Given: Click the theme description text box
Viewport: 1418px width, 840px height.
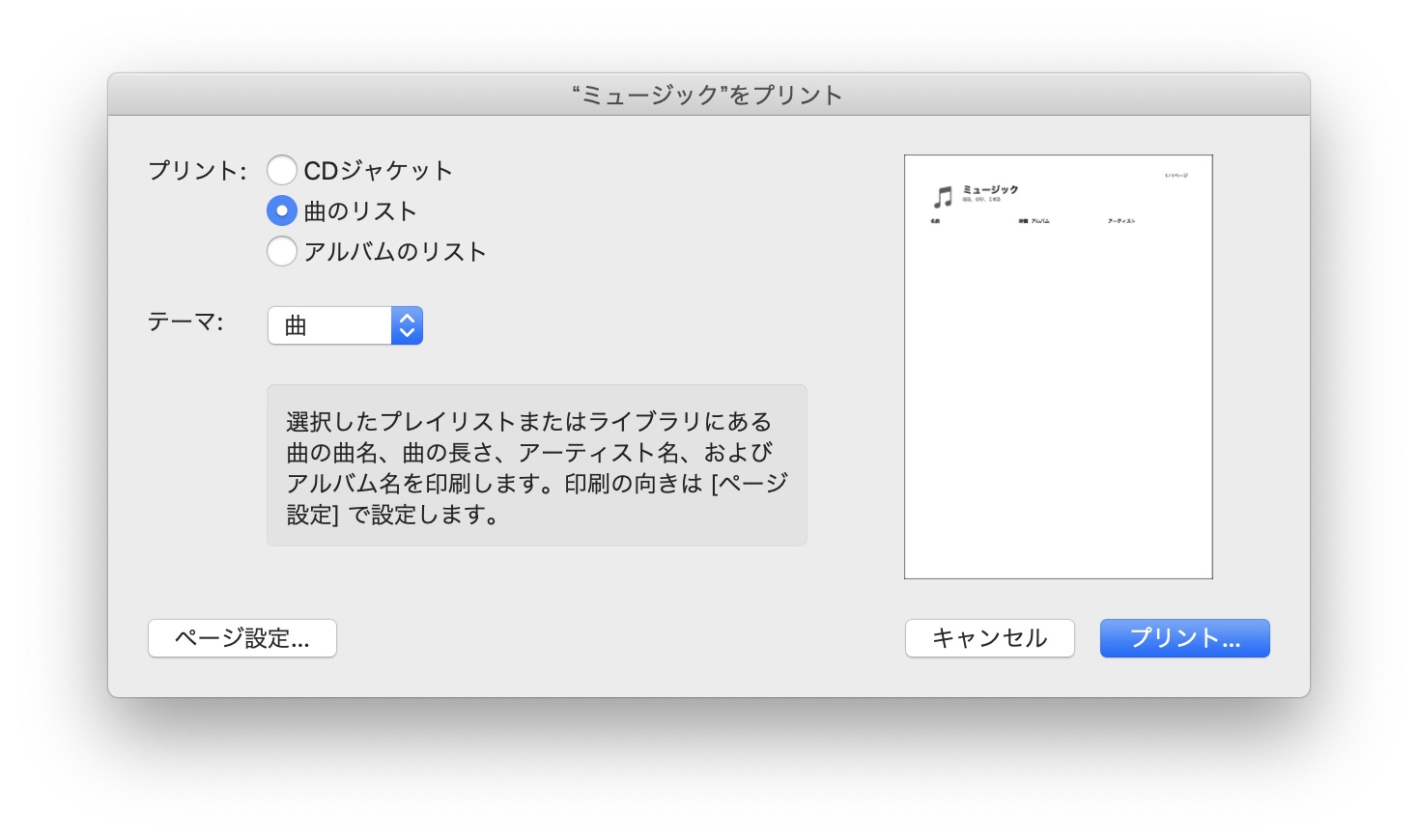Looking at the screenshot, I should 537,465.
